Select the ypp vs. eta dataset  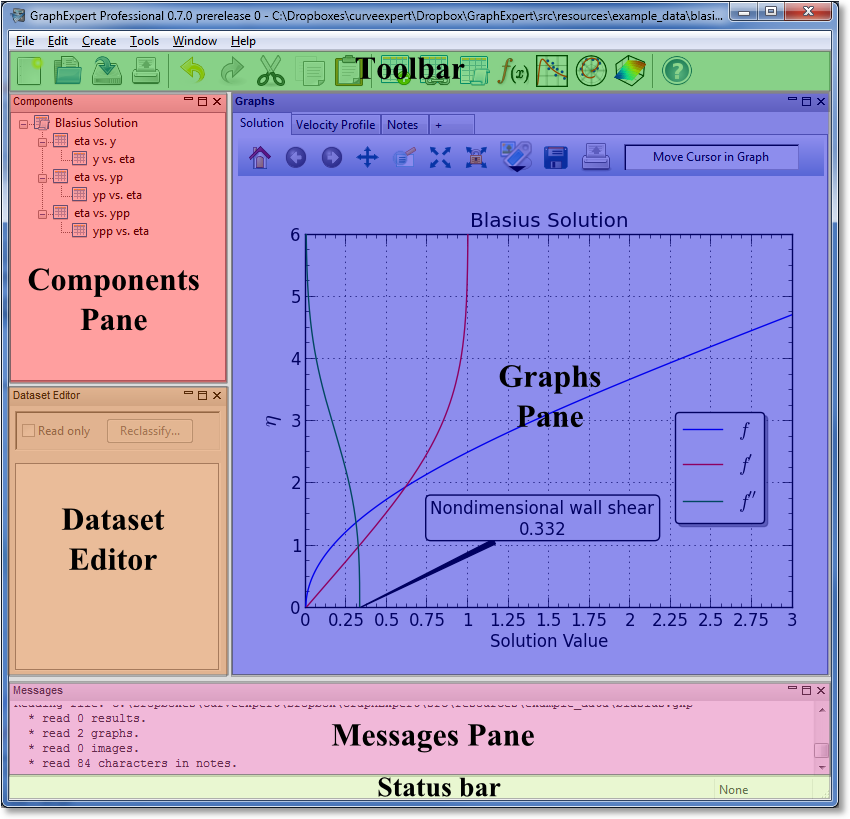(x=120, y=231)
